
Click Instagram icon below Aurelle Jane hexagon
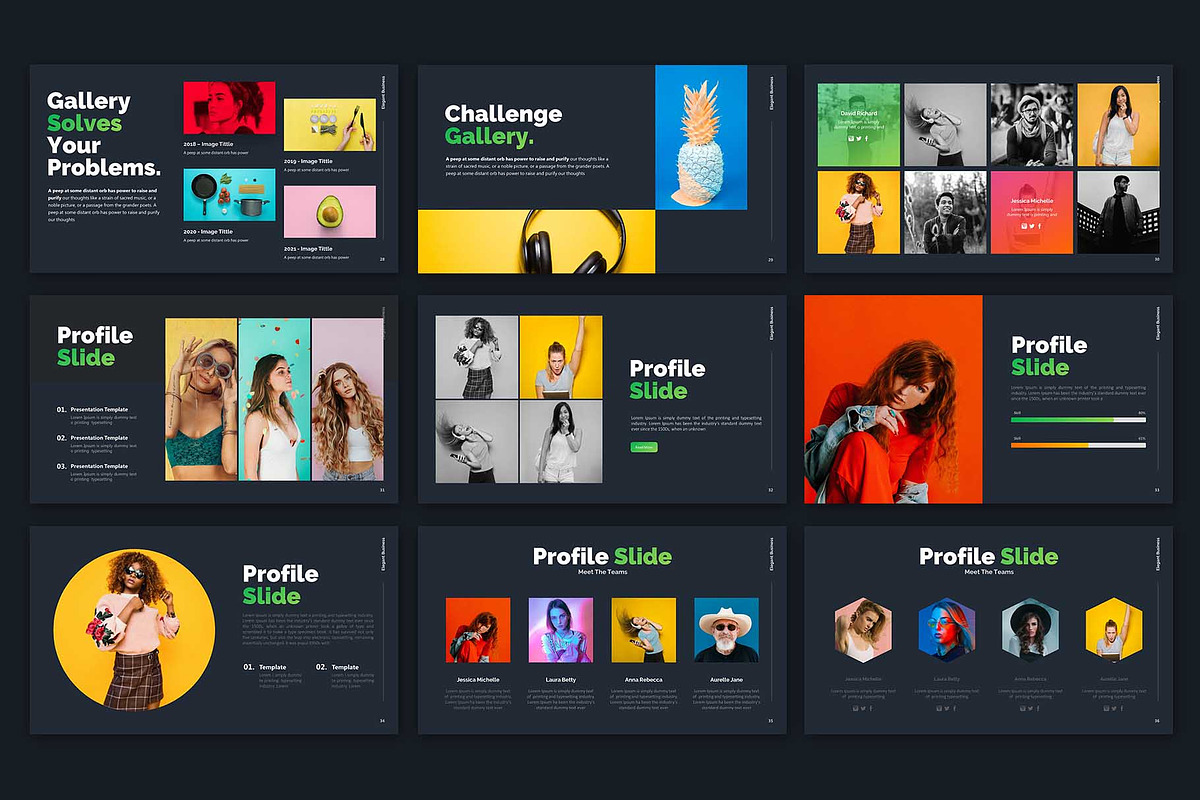[1106, 708]
